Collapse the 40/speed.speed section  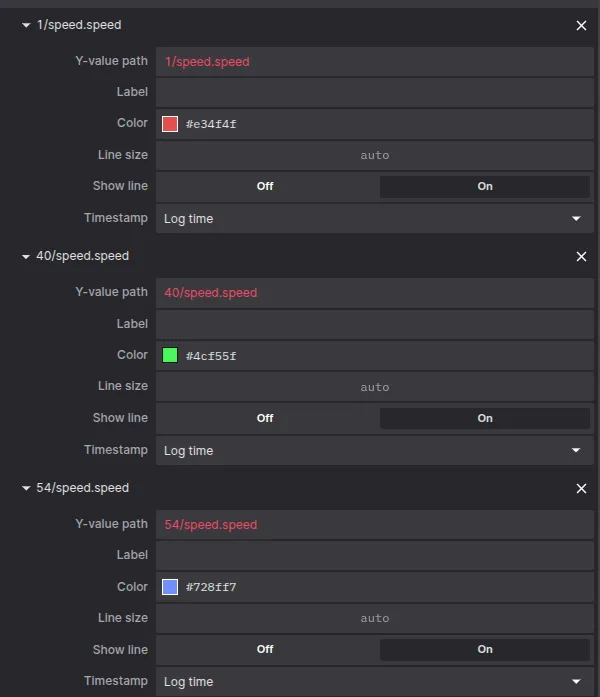pos(26,257)
